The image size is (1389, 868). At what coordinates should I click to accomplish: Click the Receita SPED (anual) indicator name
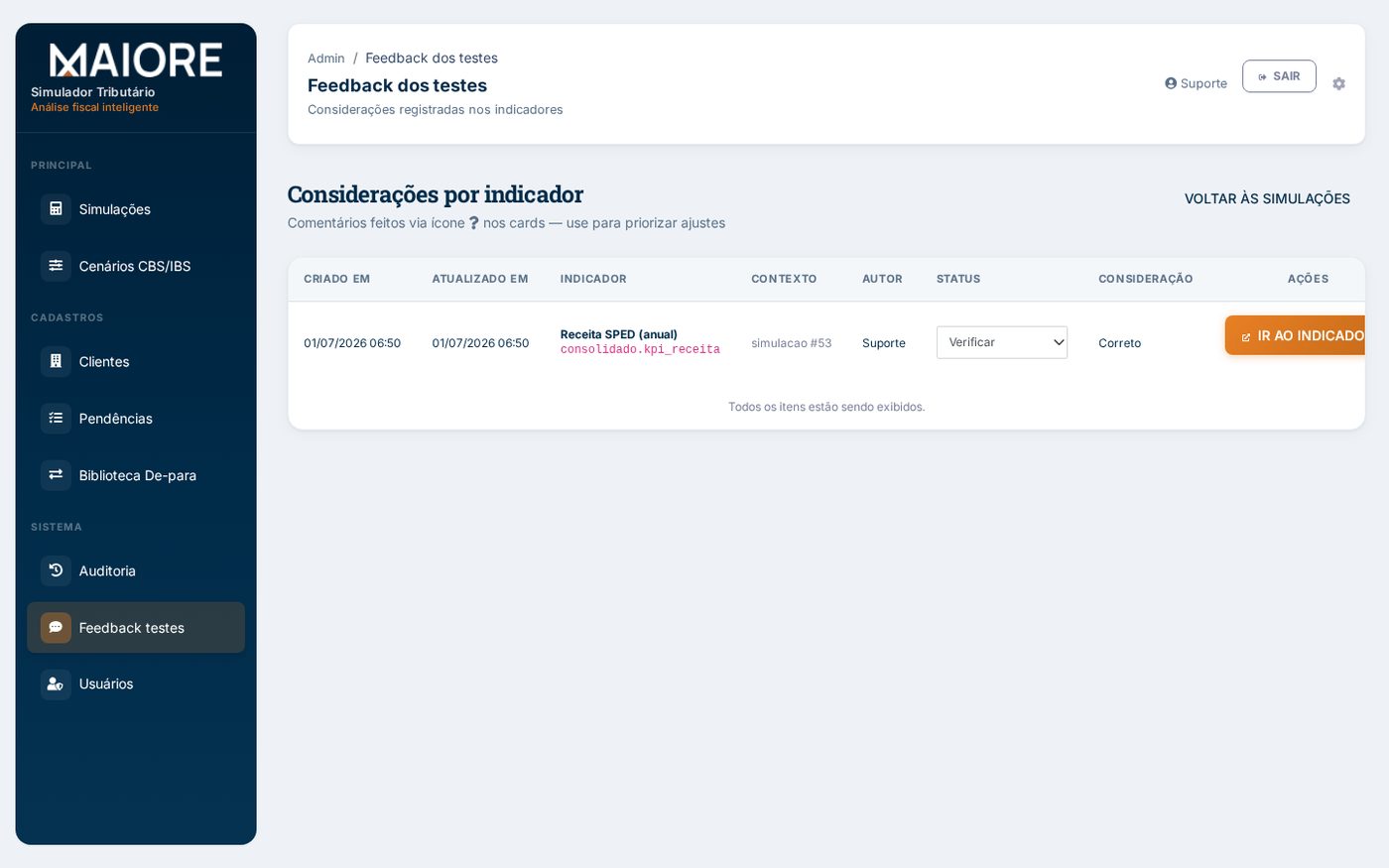click(x=619, y=334)
